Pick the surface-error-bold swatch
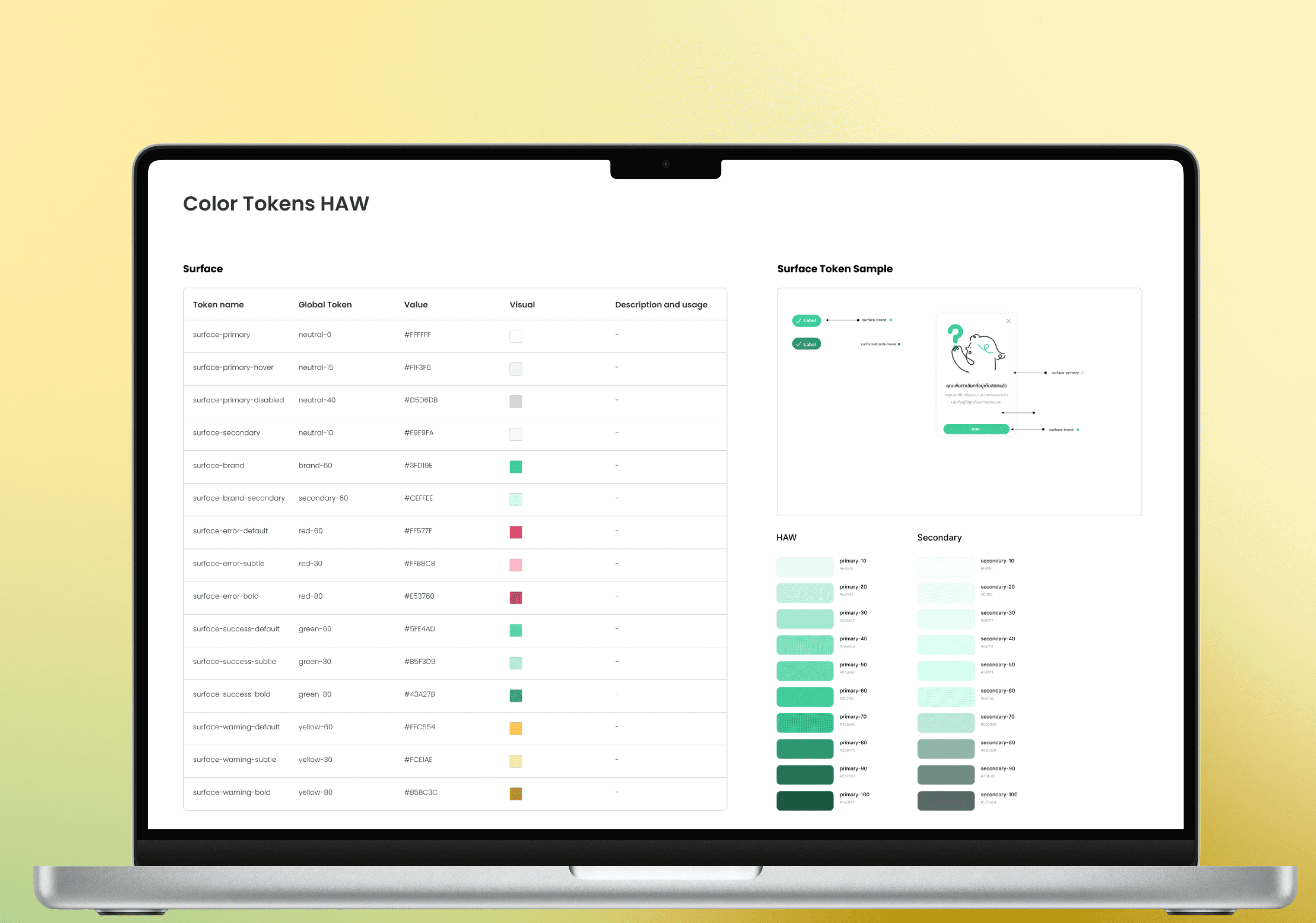Image resolution: width=1316 pixels, height=923 pixels. click(516, 597)
